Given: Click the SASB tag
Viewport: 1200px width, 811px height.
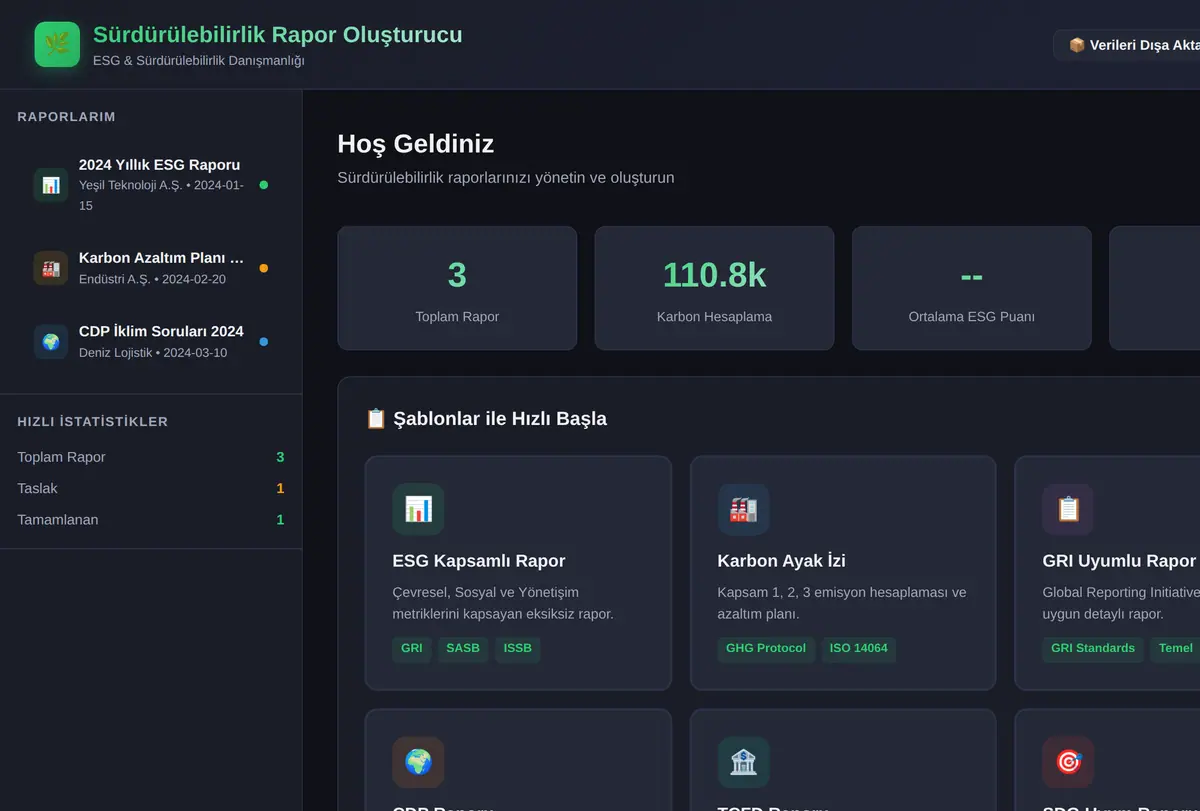Looking at the screenshot, I should [x=463, y=648].
